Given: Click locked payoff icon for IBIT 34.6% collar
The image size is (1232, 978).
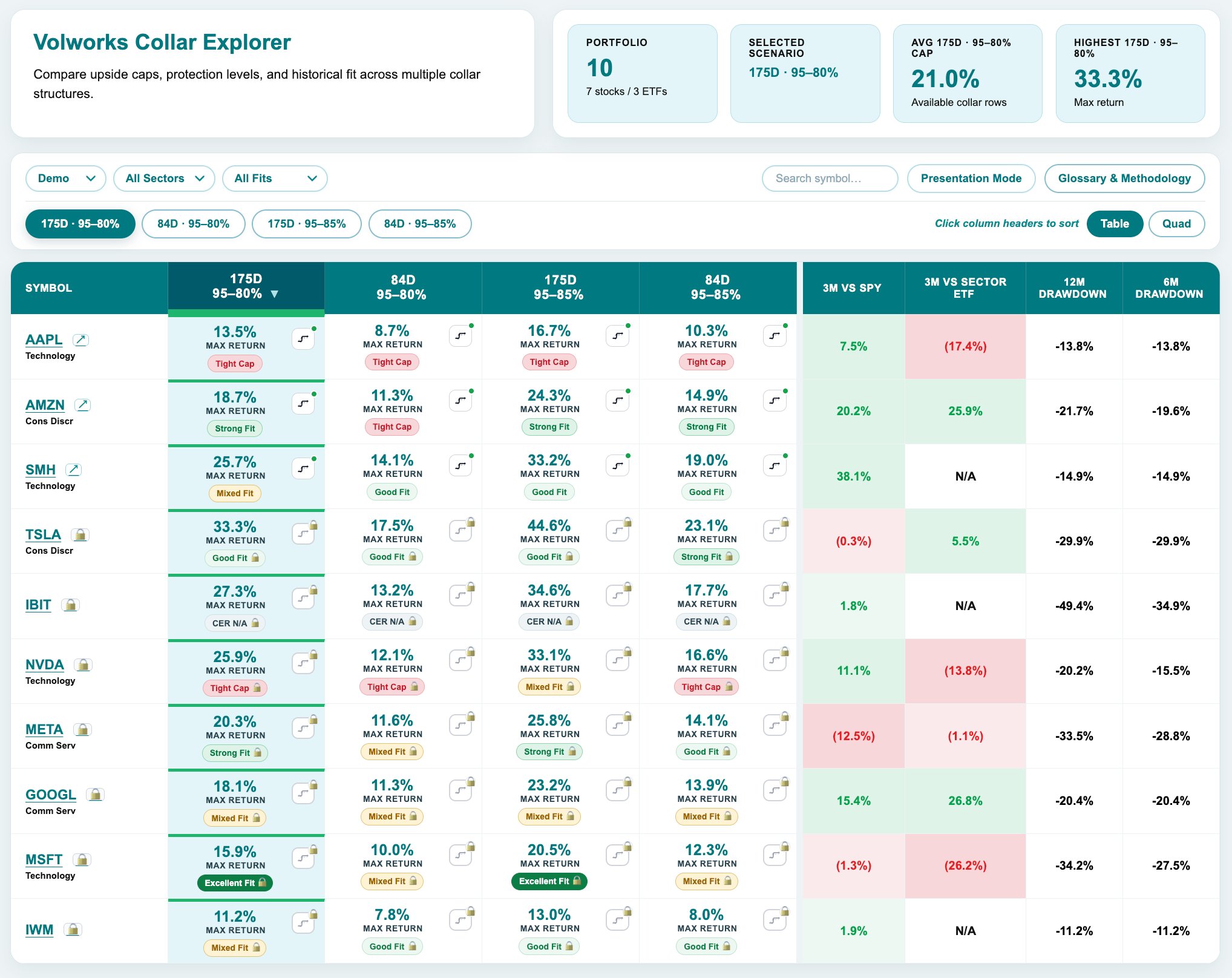Looking at the screenshot, I should pos(617,595).
